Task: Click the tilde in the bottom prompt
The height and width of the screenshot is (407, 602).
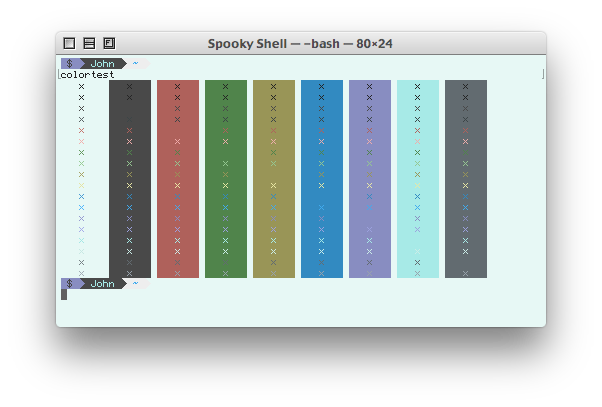Action: point(135,283)
